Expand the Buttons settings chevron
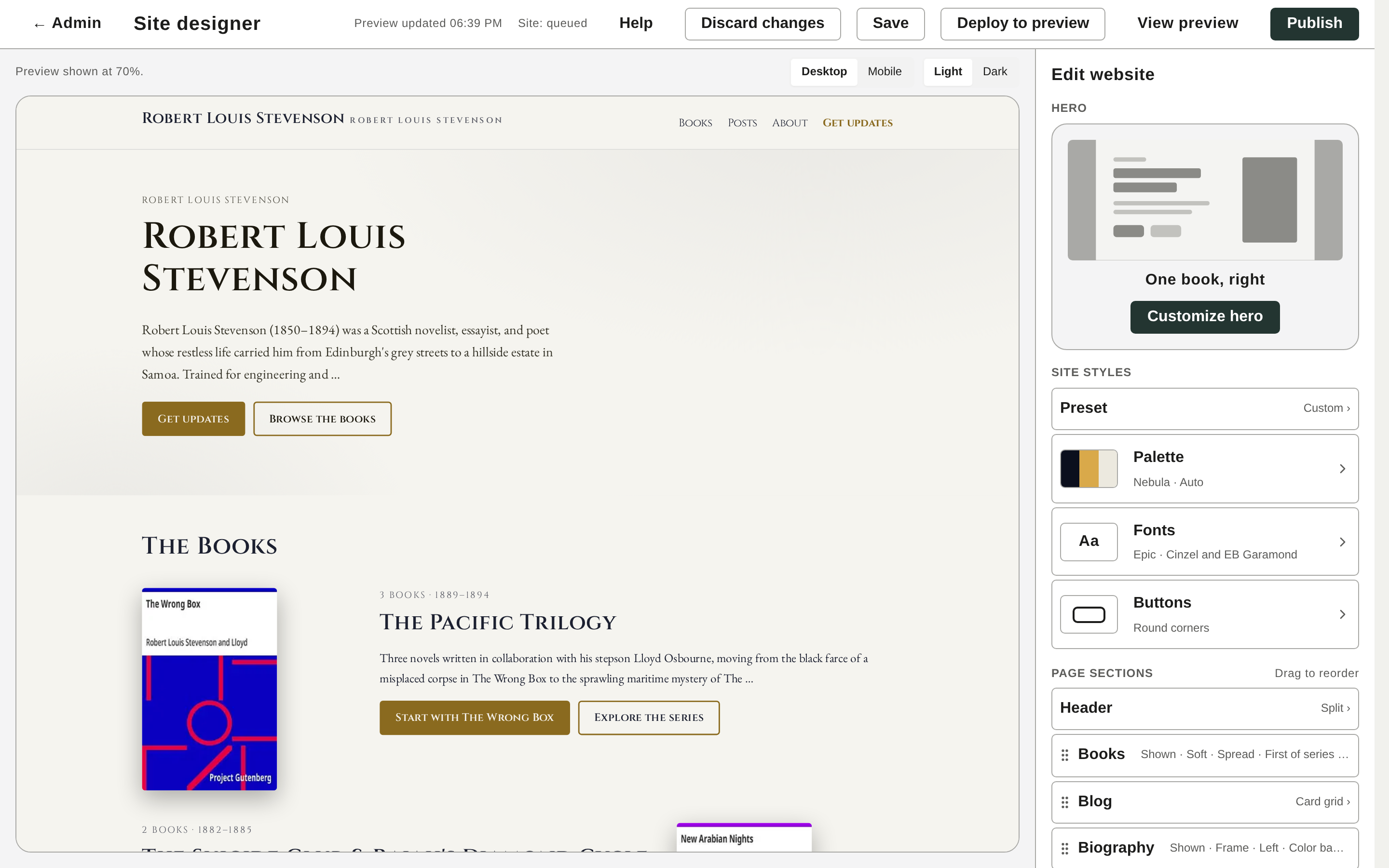The image size is (1389, 868). click(1343, 614)
